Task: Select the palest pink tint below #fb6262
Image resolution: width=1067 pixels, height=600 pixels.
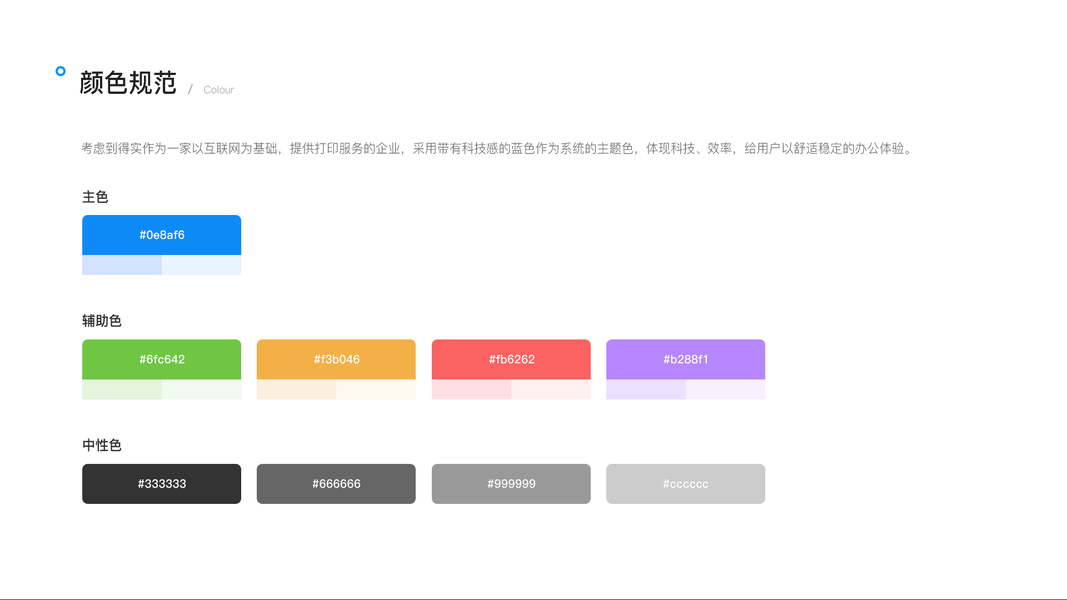Action: pos(551,389)
